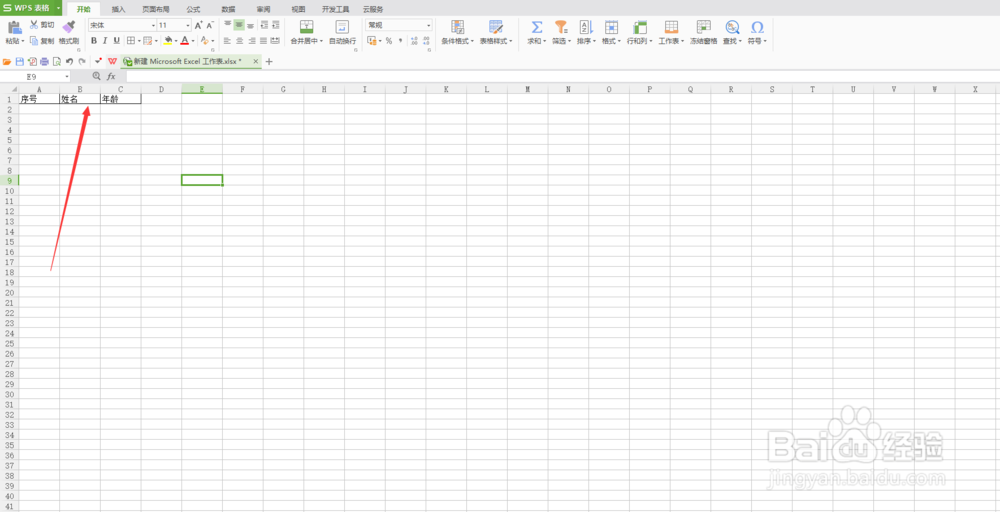
Task: Expand fill color dropdown arrow
Action: click(175, 41)
